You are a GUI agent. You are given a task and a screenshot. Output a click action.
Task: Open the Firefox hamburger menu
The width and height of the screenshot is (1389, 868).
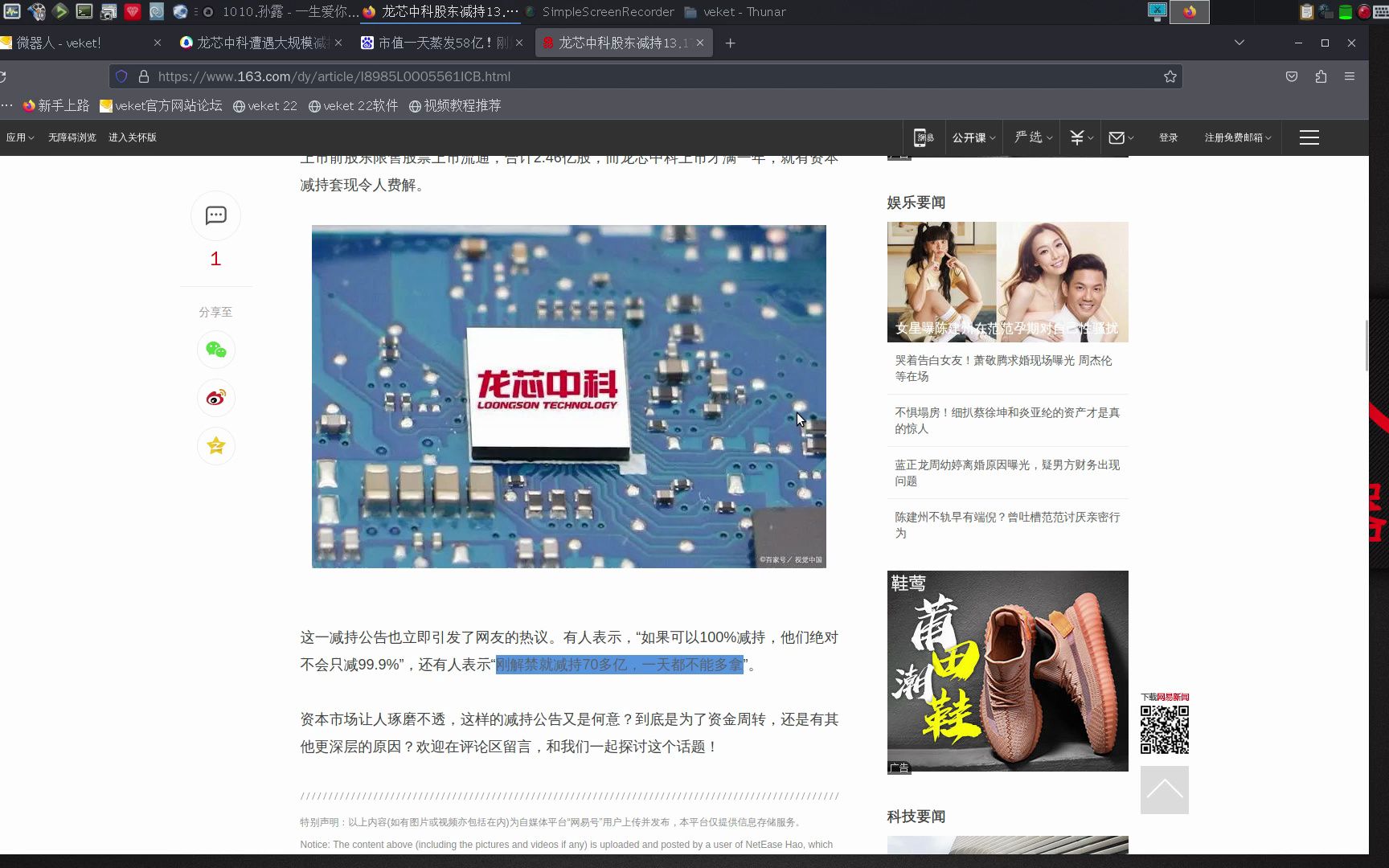[1350, 76]
